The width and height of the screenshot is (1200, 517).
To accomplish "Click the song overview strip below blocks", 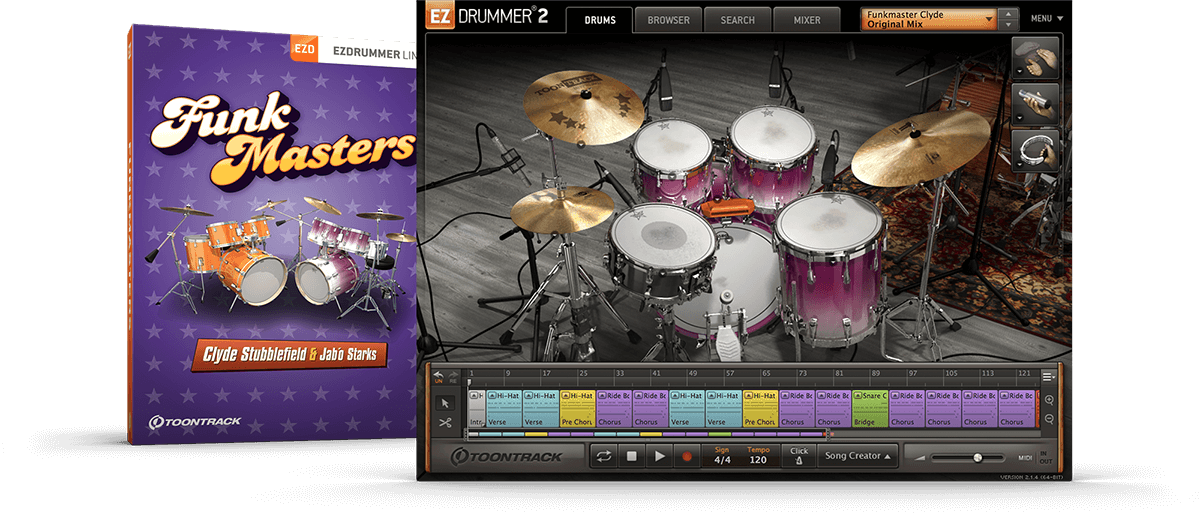I will tap(648, 434).
